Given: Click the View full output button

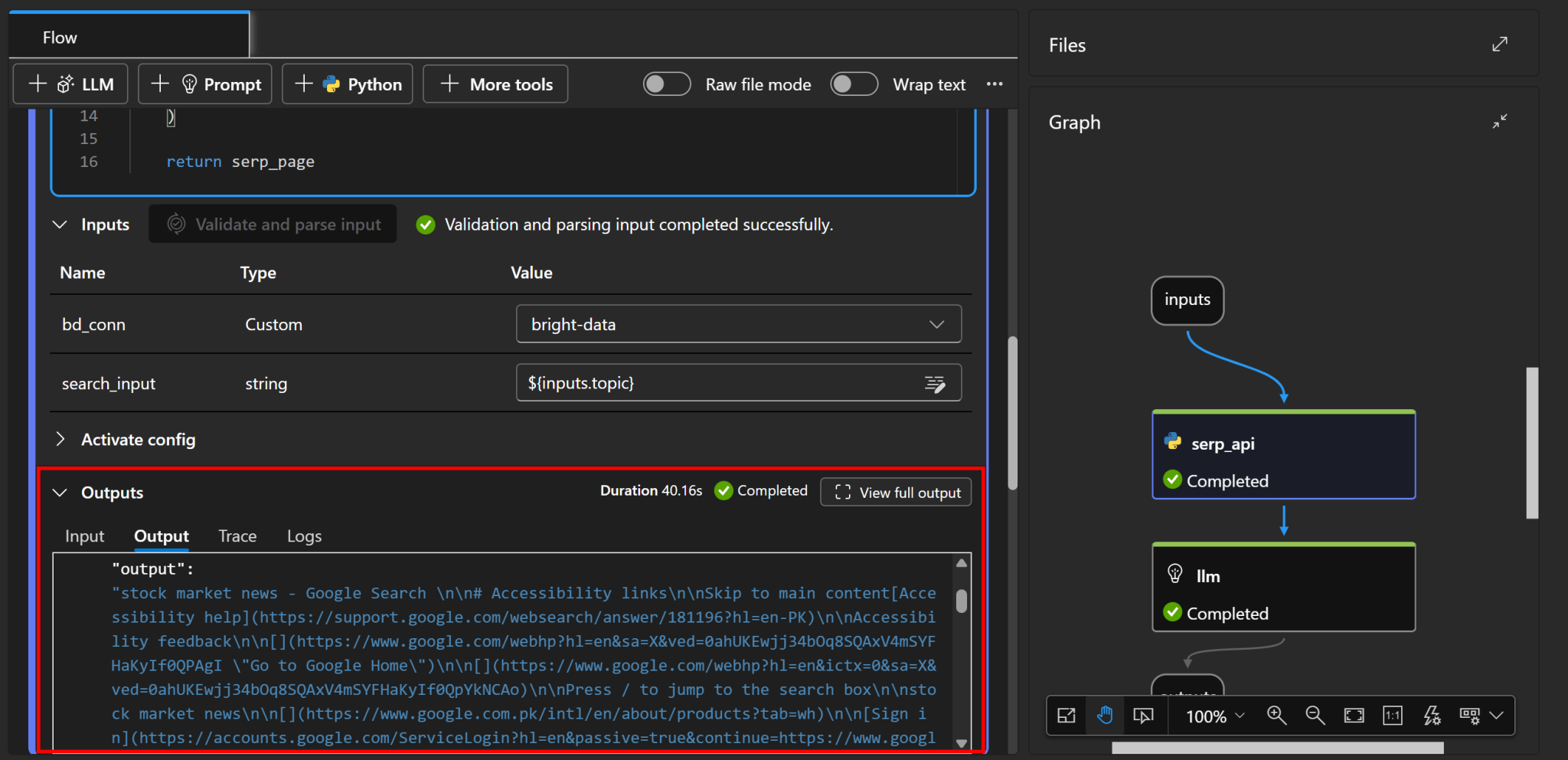Looking at the screenshot, I should [896, 493].
